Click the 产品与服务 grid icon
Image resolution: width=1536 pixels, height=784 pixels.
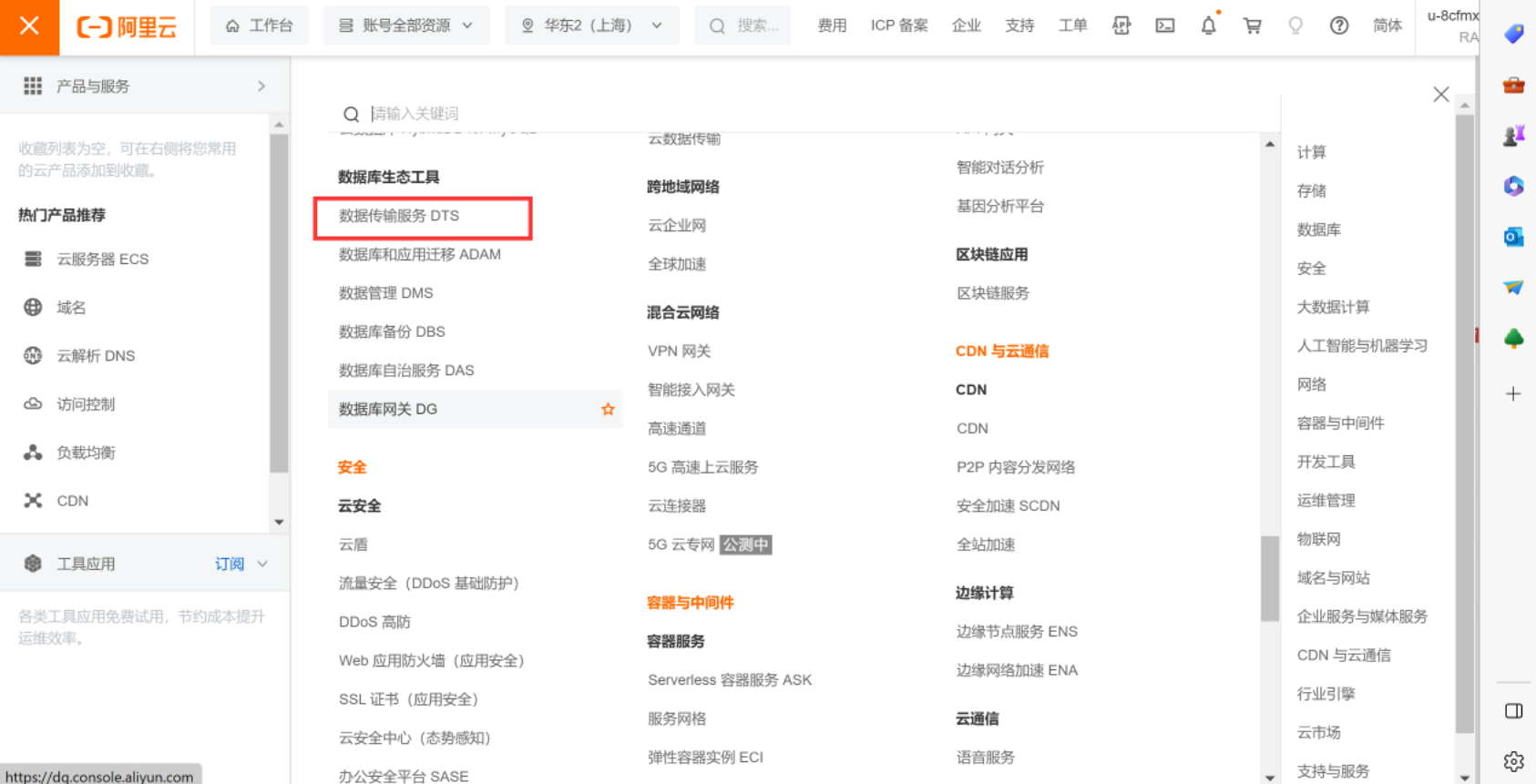(x=33, y=86)
